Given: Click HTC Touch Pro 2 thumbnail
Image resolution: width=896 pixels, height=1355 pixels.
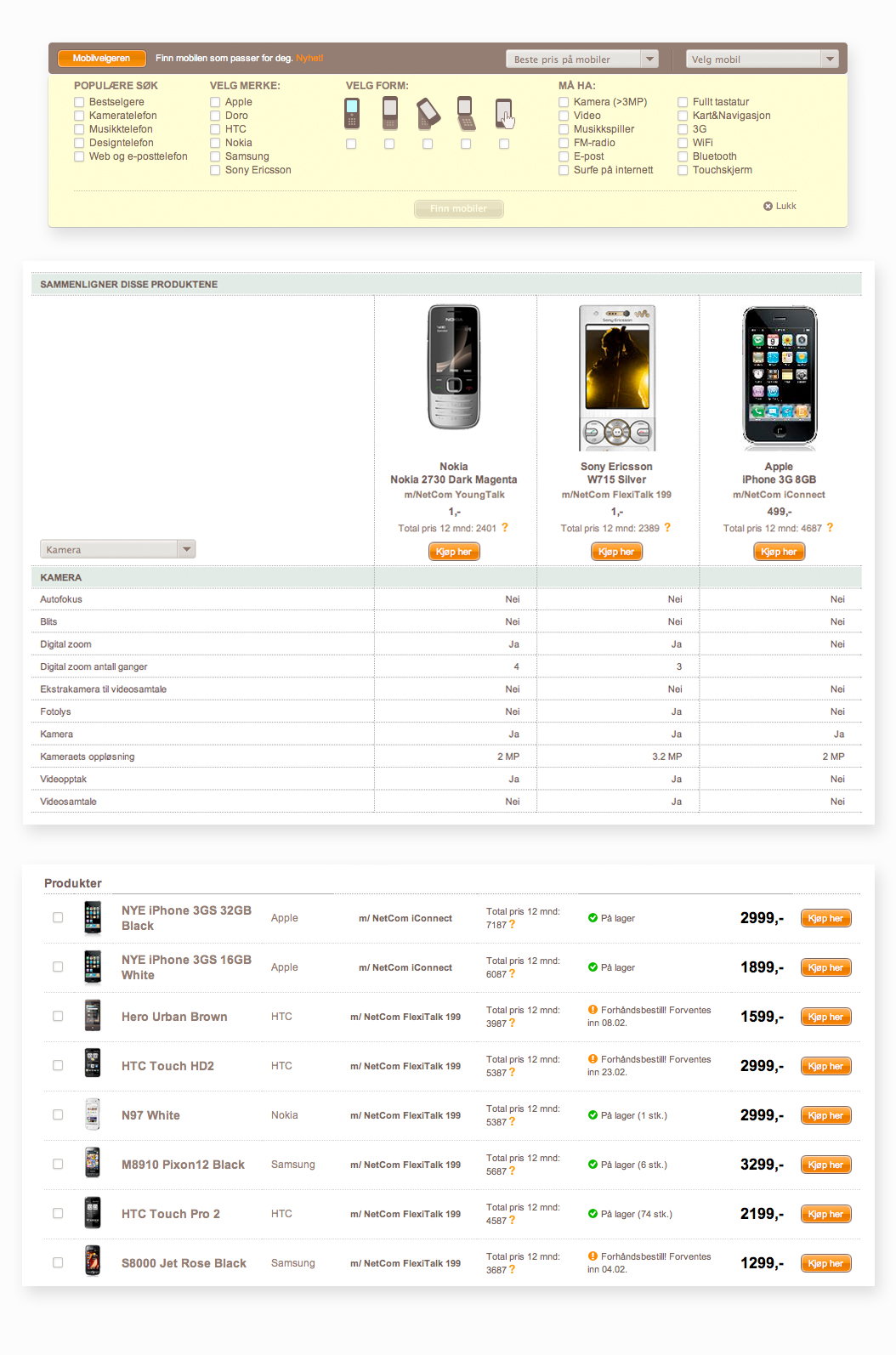Looking at the screenshot, I should pos(93,1214).
